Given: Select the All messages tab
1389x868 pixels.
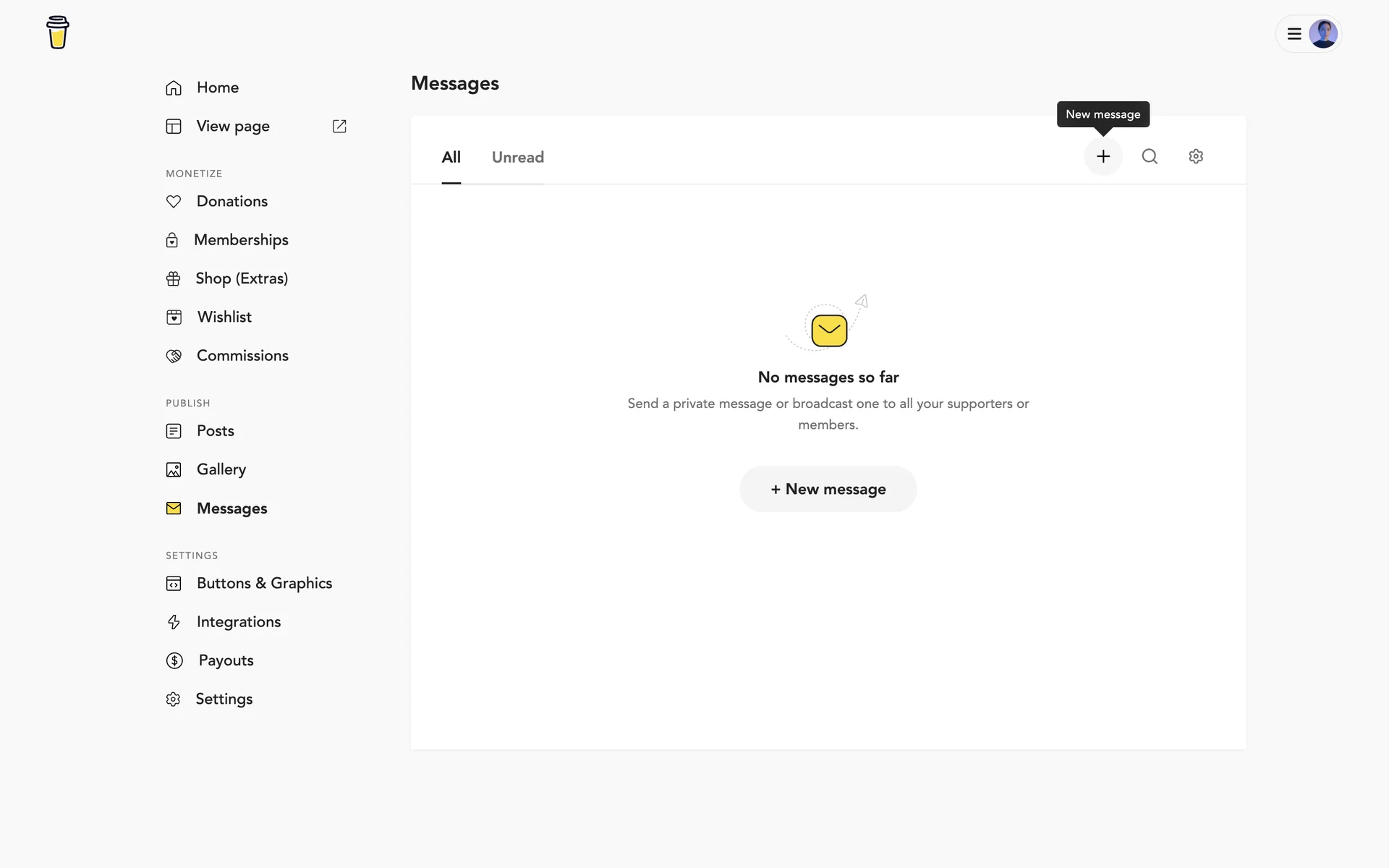Looking at the screenshot, I should pyautogui.click(x=451, y=157).
